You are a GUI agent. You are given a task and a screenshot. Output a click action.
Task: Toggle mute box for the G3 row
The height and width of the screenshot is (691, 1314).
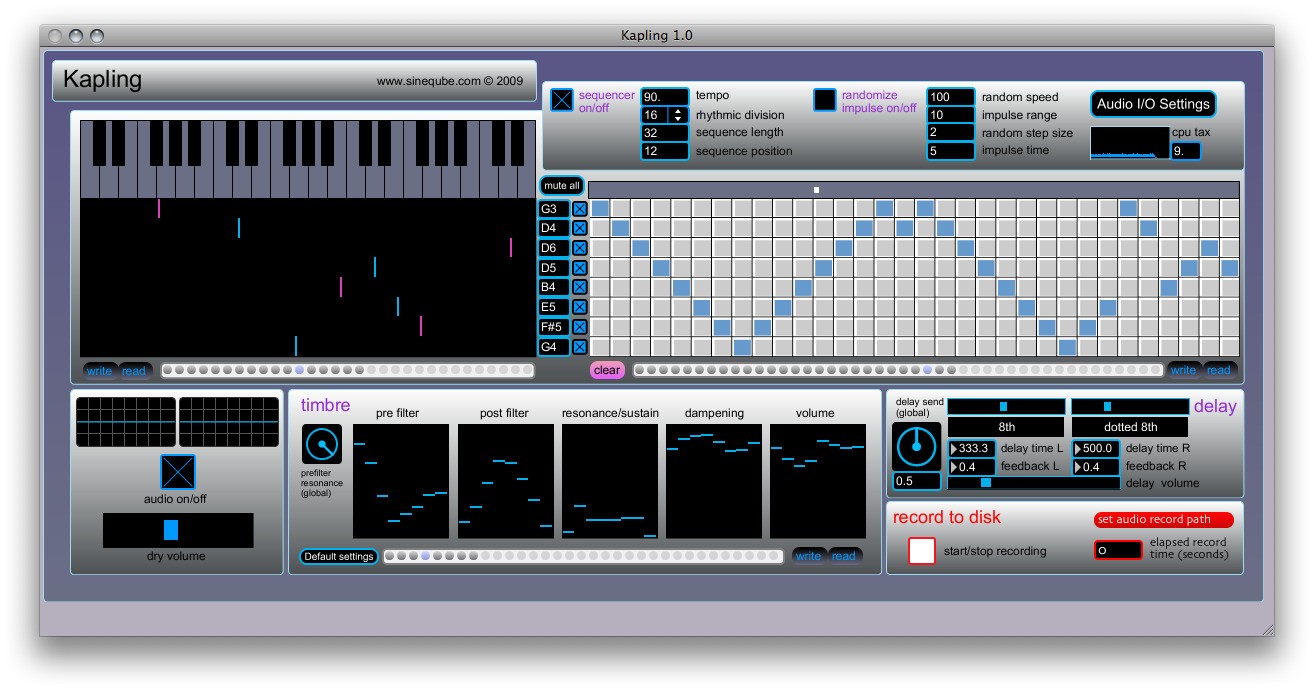579,209
